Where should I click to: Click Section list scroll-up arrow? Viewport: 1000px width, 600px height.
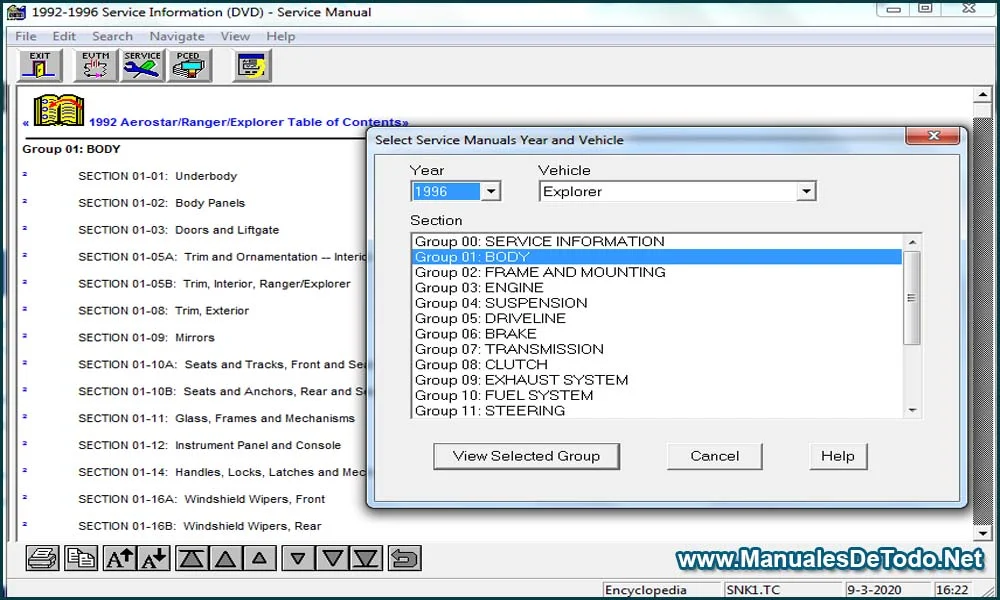[x=912, y=242]
